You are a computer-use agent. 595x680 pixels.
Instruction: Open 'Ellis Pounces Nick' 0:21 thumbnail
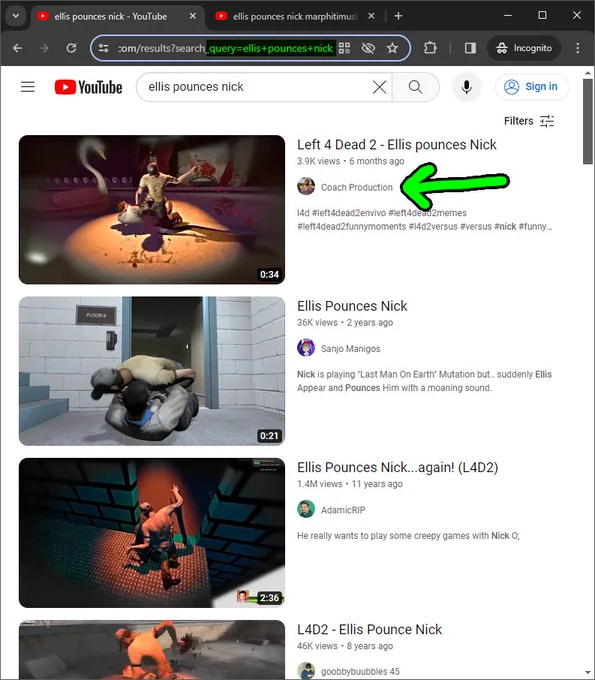[152, 371]
